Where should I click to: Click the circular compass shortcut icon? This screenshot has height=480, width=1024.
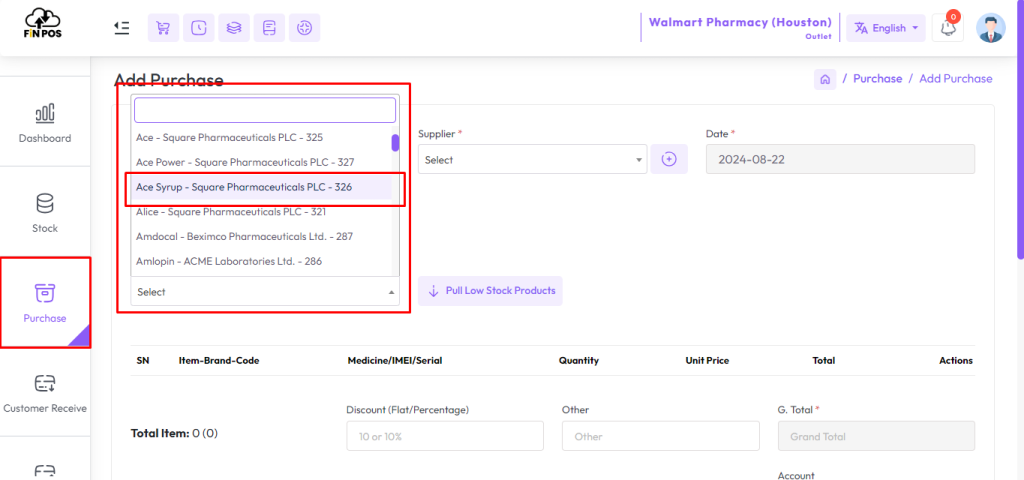pos(304,28)
